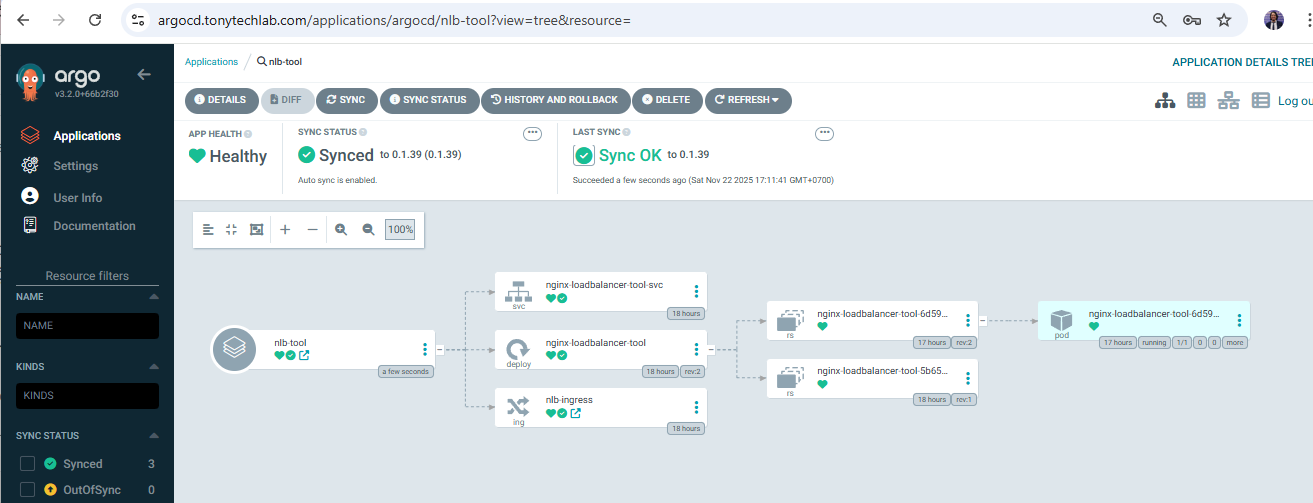Image resolution: width=1313 pixels, height=503 pixels.
Task: Collapse children of the deploy node
Action: [711, 349]
